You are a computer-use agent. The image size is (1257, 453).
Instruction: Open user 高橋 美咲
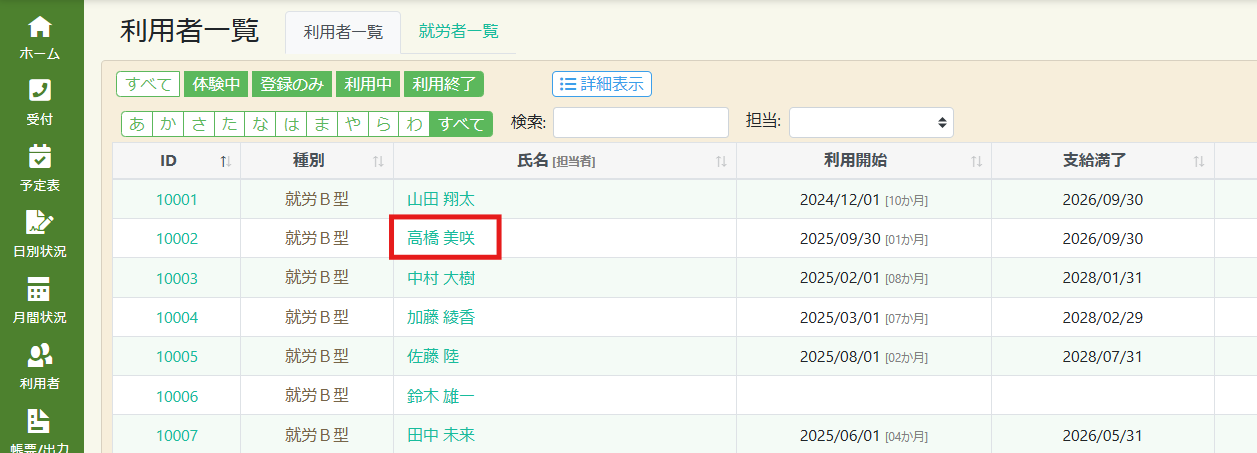pyautogui.click(x=440, y=239)
